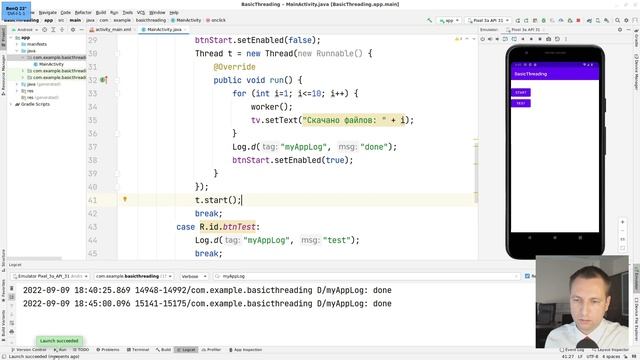The height and width of the screenshot is (360, 640).
Task: Click the run() override gutter icon at line 32
Action: coord(104,80)
